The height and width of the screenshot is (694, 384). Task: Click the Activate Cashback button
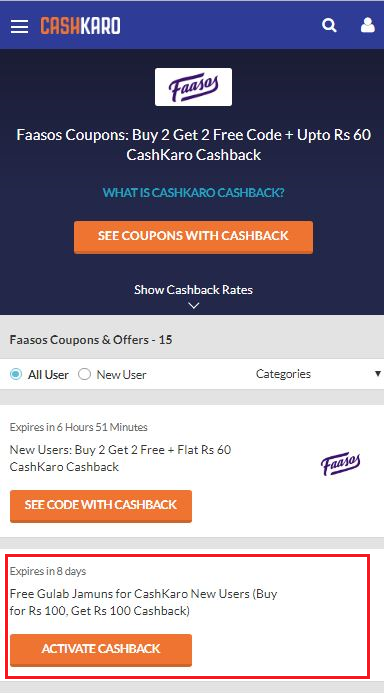[101, 650]
